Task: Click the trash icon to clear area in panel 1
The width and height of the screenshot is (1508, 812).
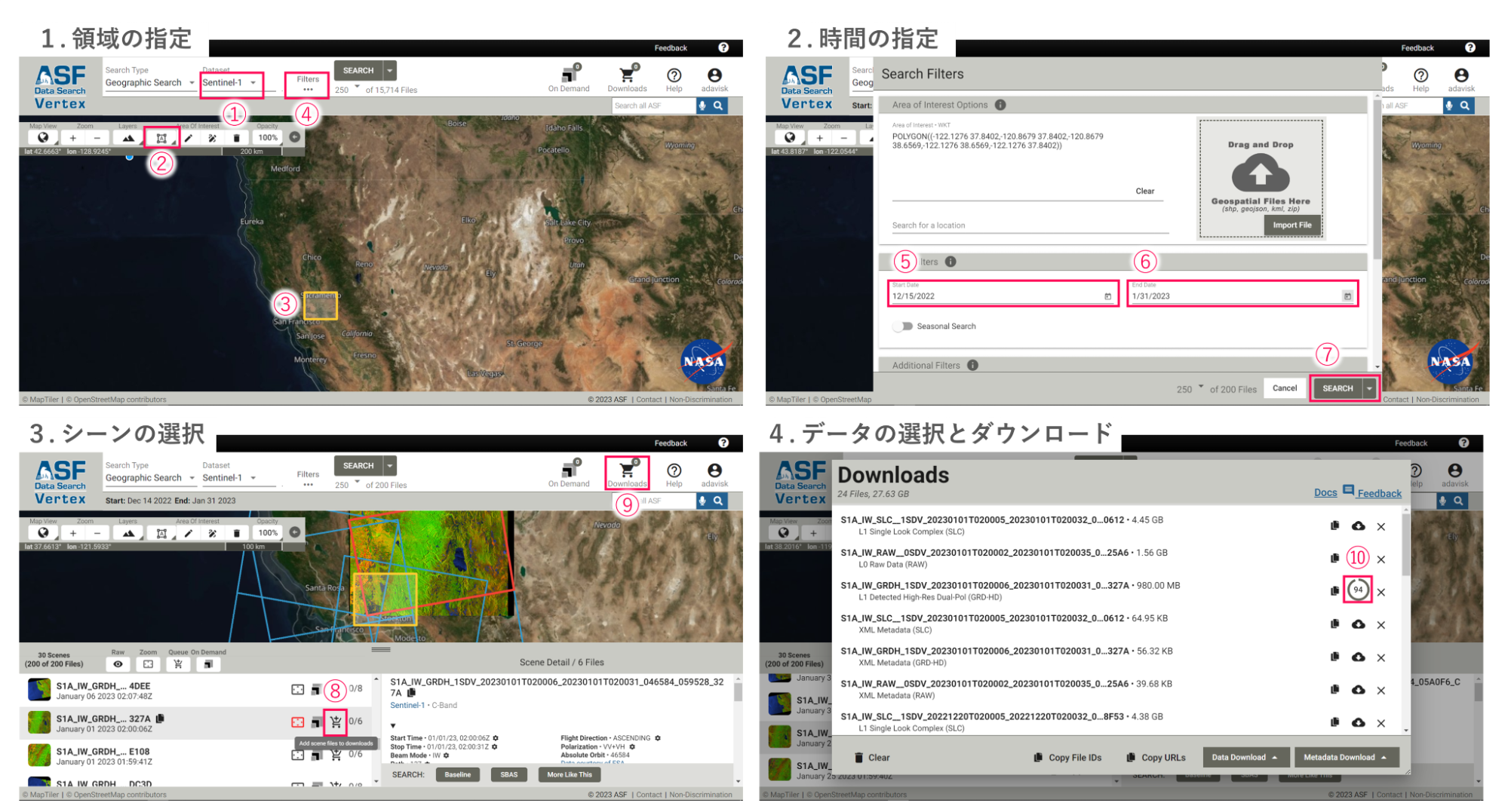Action: [x=237, y=138]
